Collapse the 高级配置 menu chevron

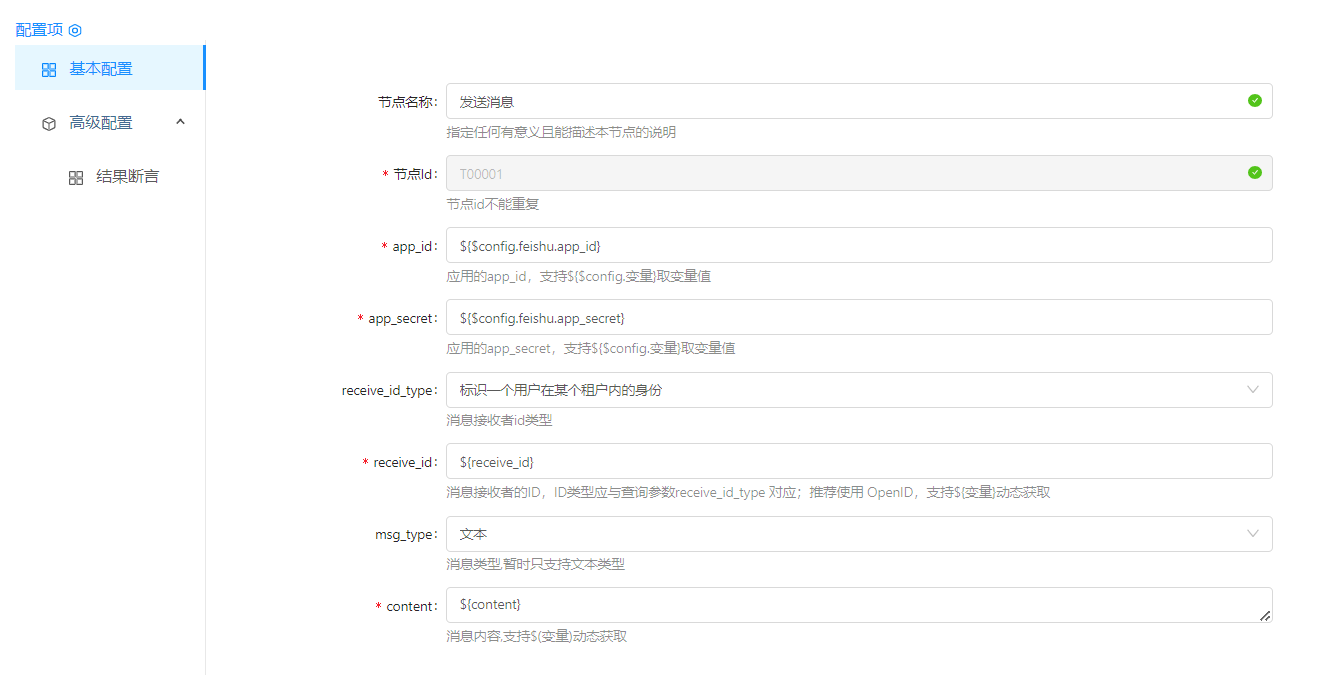click(181, 122)
